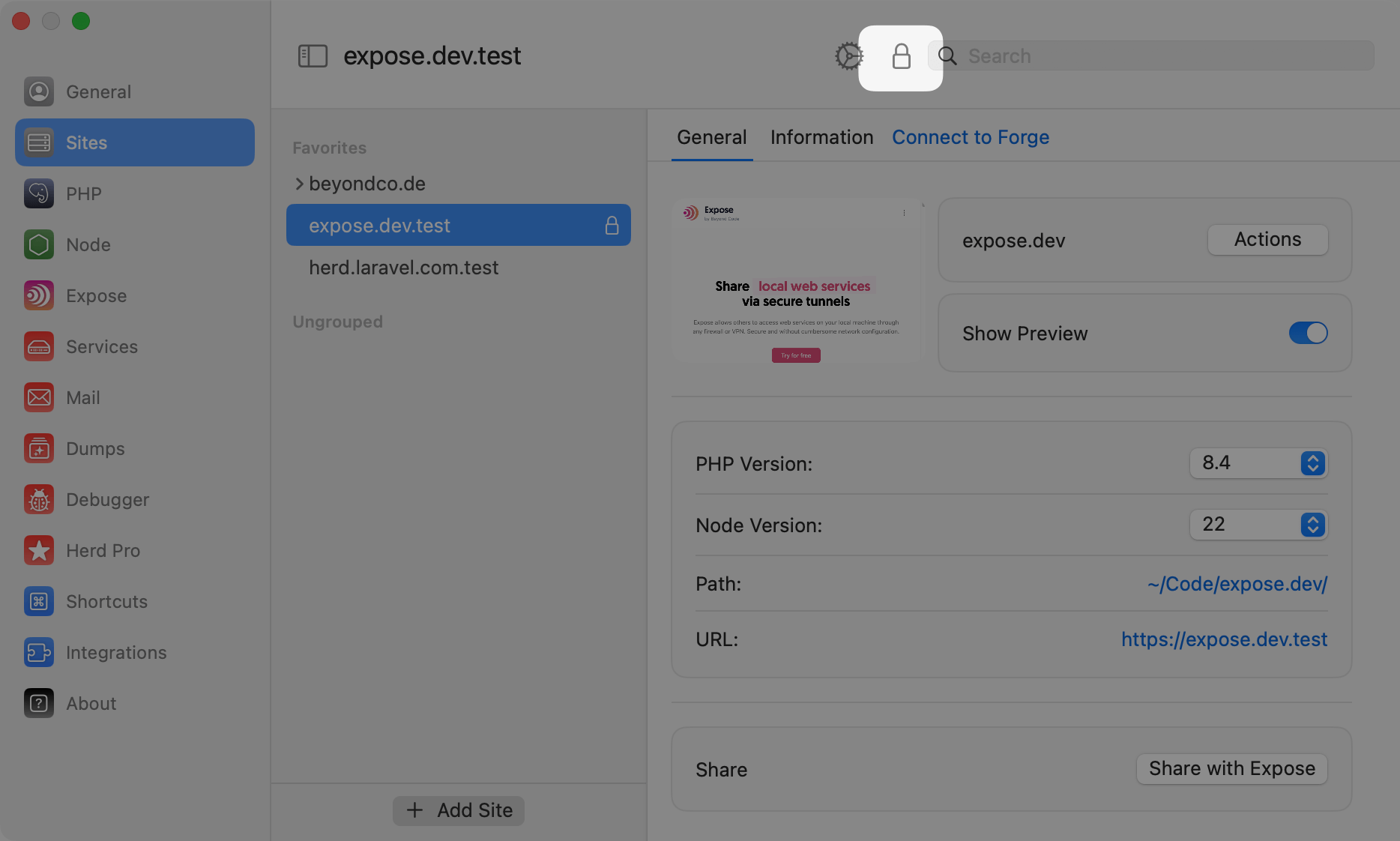The height and width of the screenshot is (841, 1400).
Task: Open the Dumps sidebar icon
Action: (x=39, y=448)
